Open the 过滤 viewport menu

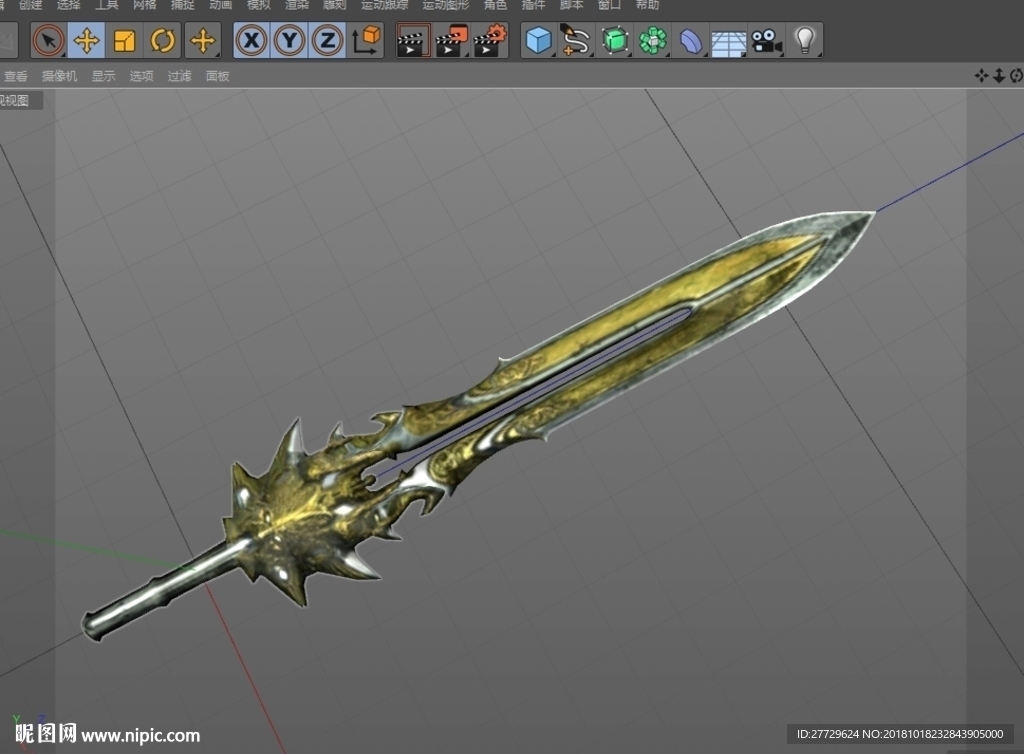click(180, 76)
